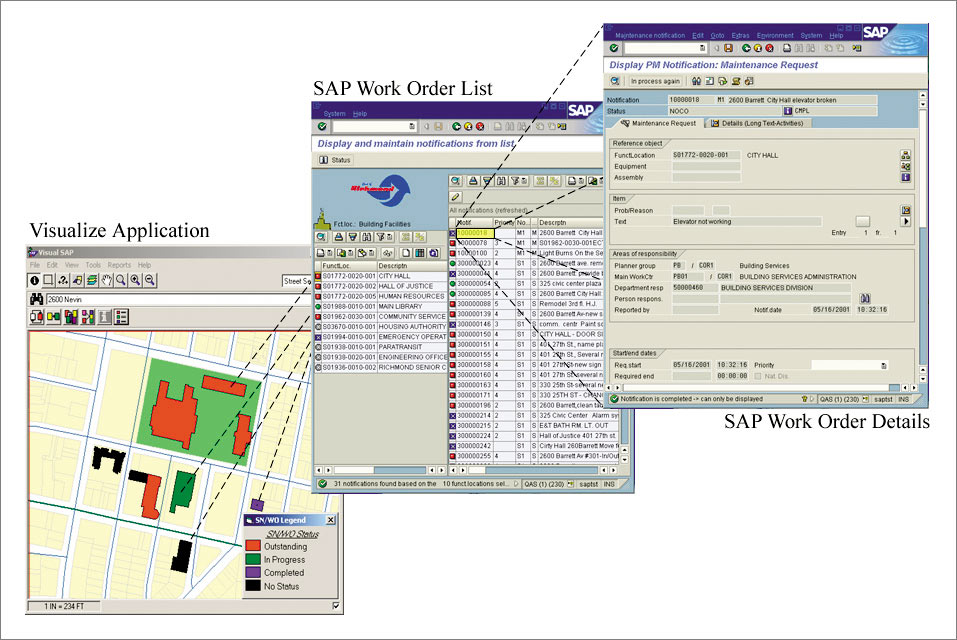Click the sort ascending icon above FunctLoc list

coord(338,237)
